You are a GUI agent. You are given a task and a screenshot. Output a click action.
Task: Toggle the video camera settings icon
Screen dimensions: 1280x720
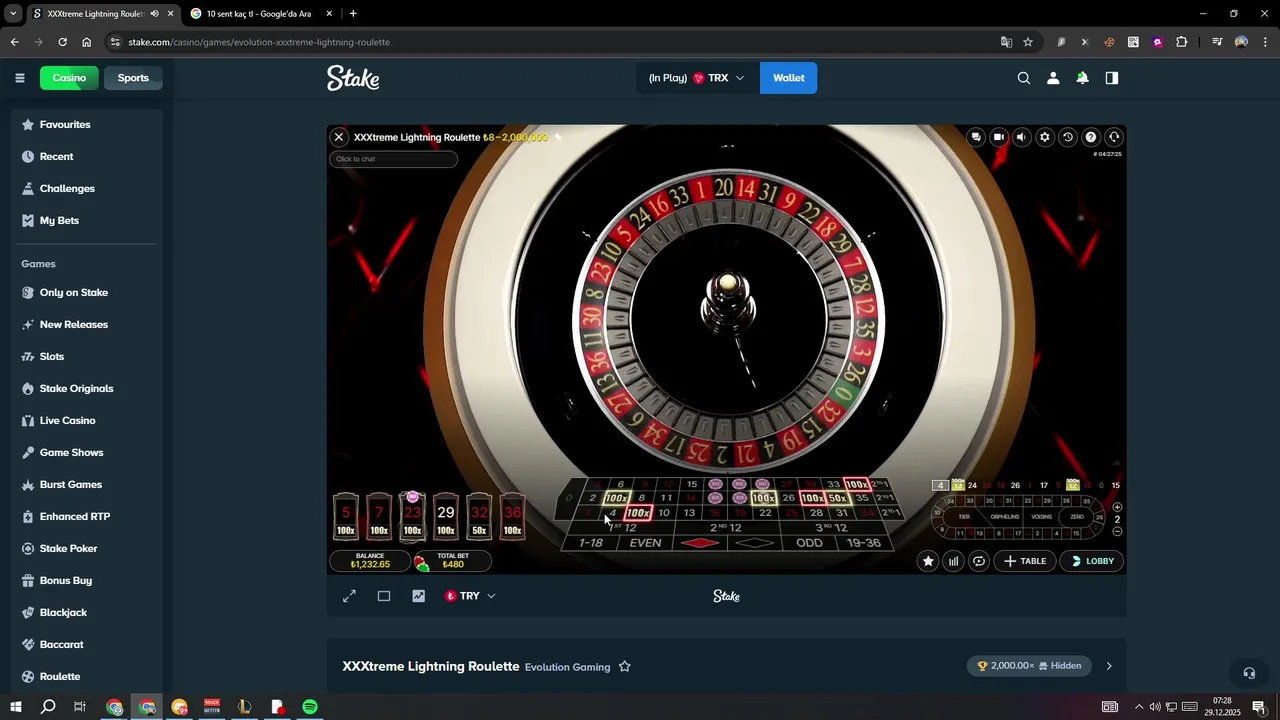point(999,137)
